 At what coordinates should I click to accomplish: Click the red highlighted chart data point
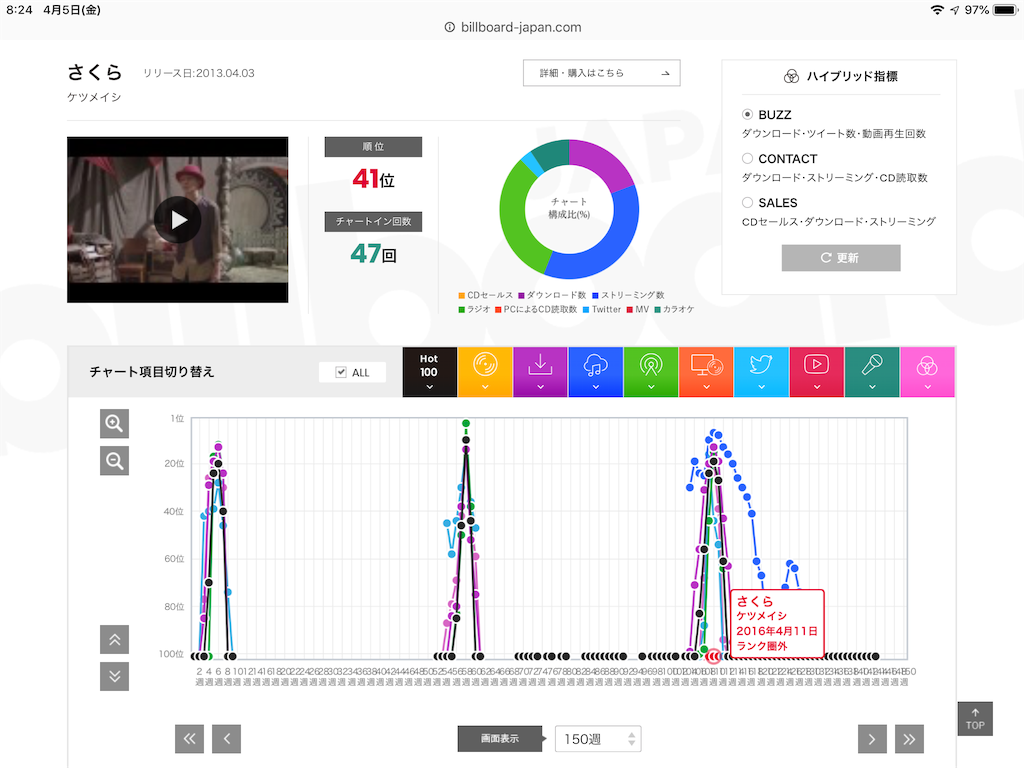(x=713, y=656)
